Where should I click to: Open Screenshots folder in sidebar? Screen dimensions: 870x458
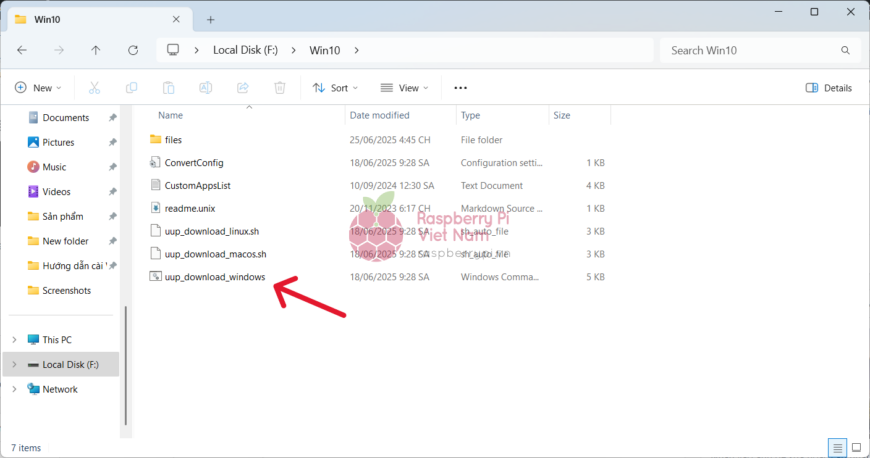(67, 290)
